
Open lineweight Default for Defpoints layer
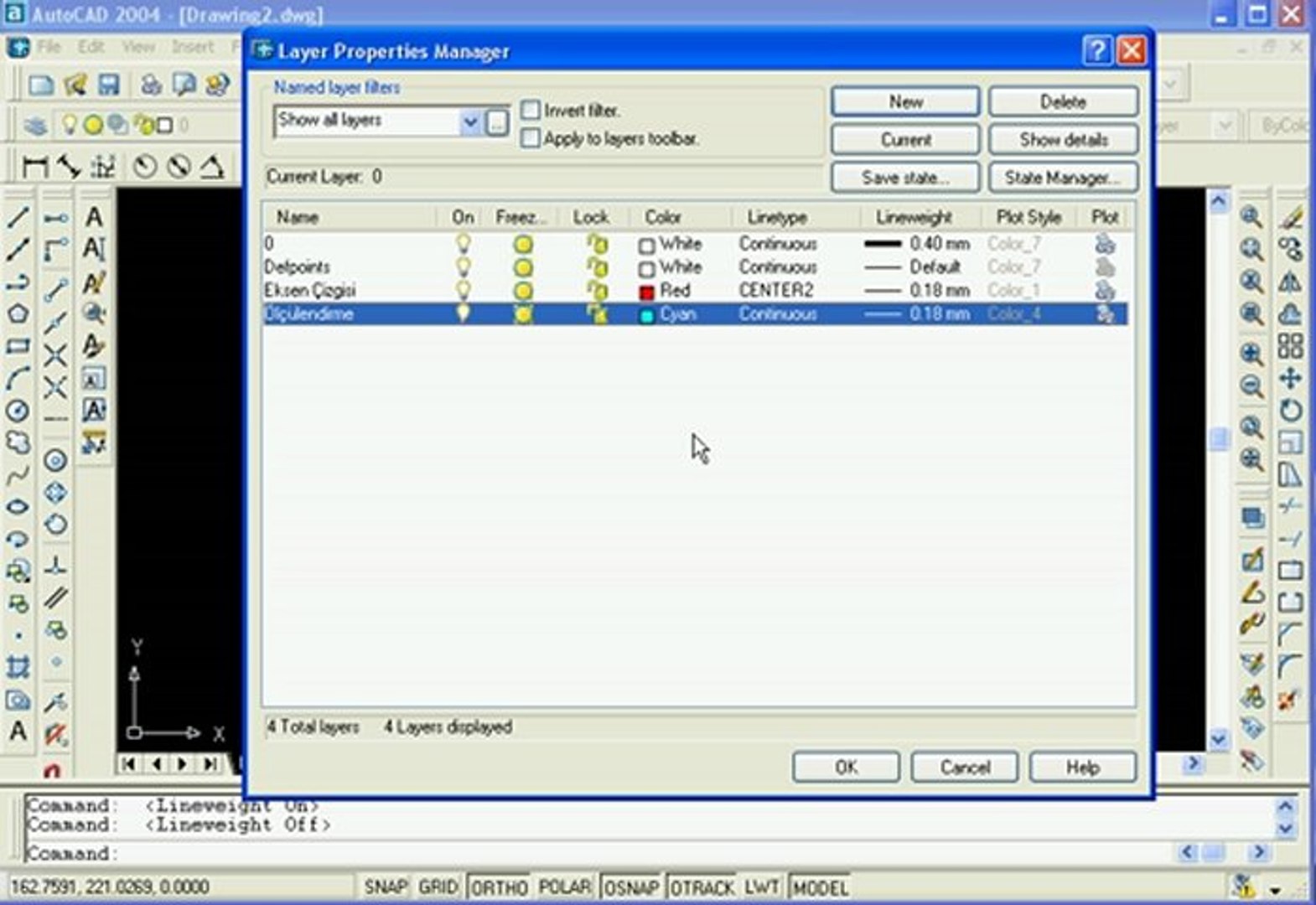tap(912, 267)
